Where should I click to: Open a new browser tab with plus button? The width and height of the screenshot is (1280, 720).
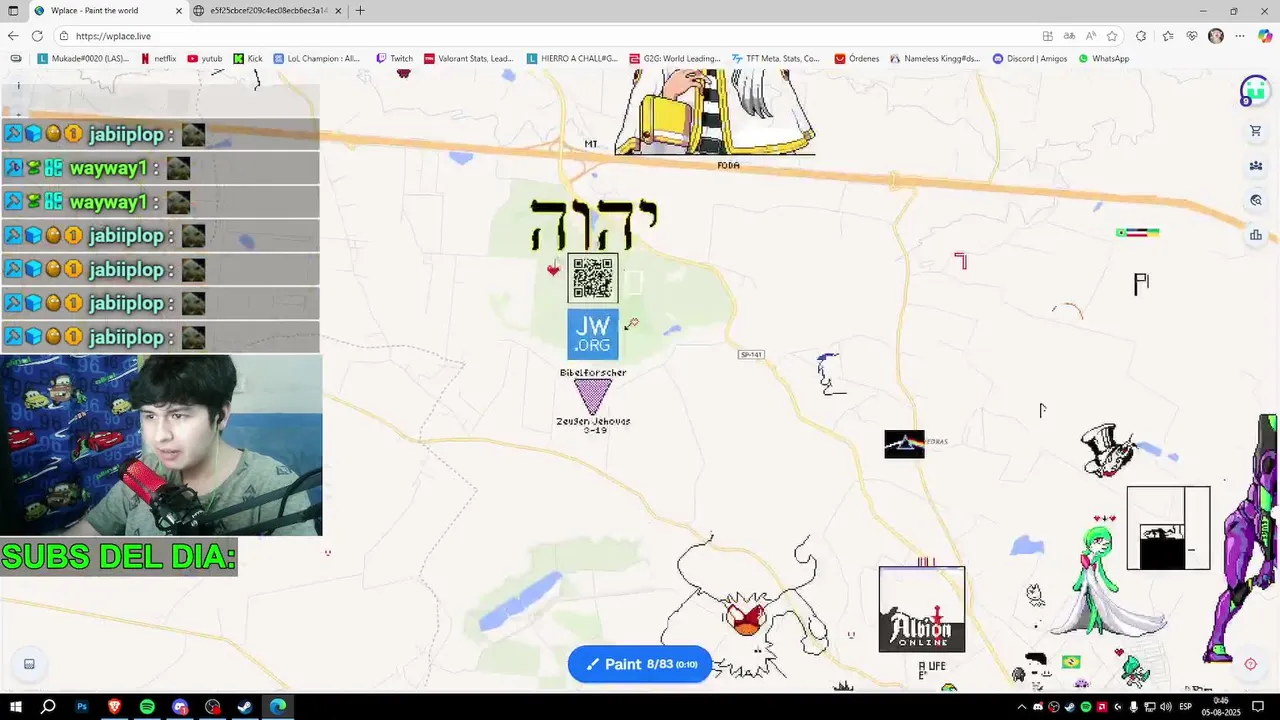[360, 11]
